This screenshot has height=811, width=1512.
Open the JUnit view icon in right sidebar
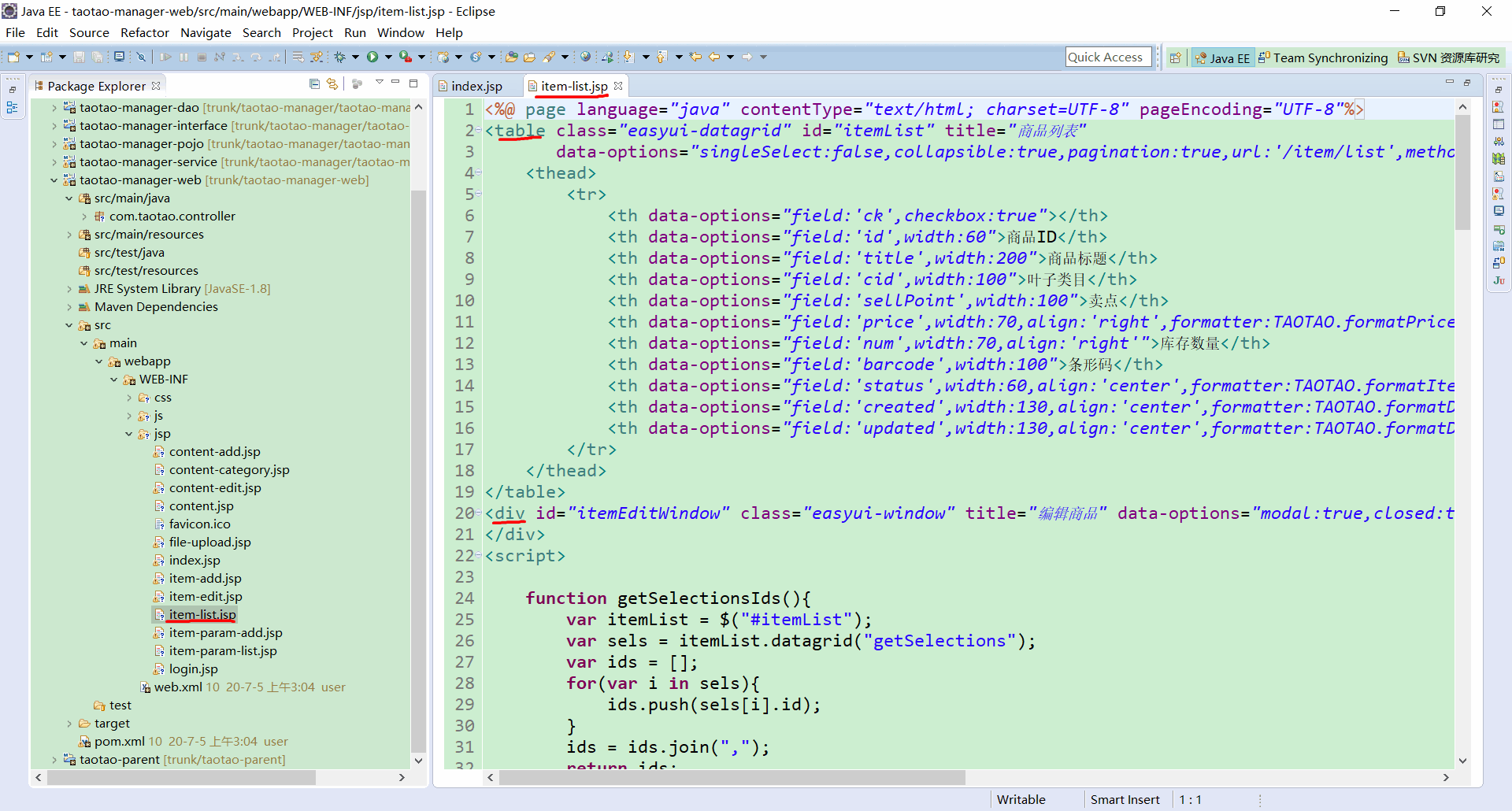point(1499,280)
